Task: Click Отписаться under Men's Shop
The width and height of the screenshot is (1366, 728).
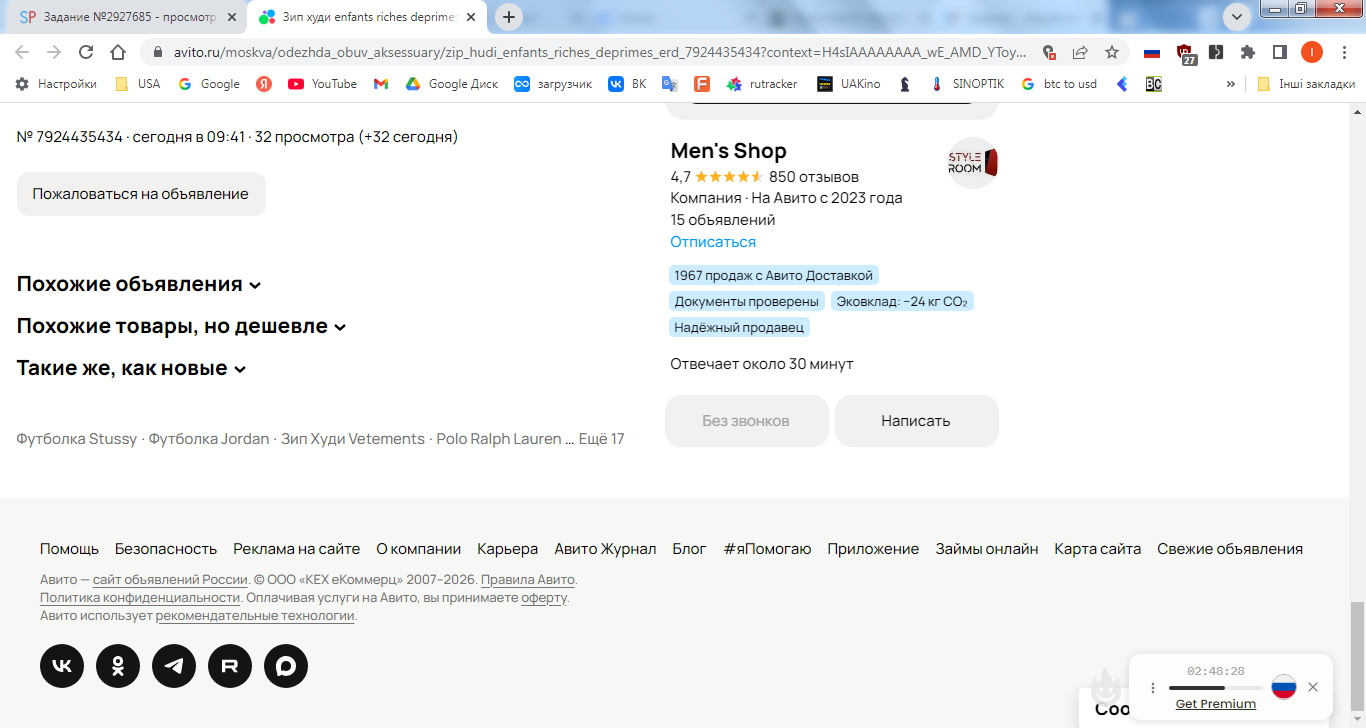Action: pyautogui.click(x=713, y=242)
